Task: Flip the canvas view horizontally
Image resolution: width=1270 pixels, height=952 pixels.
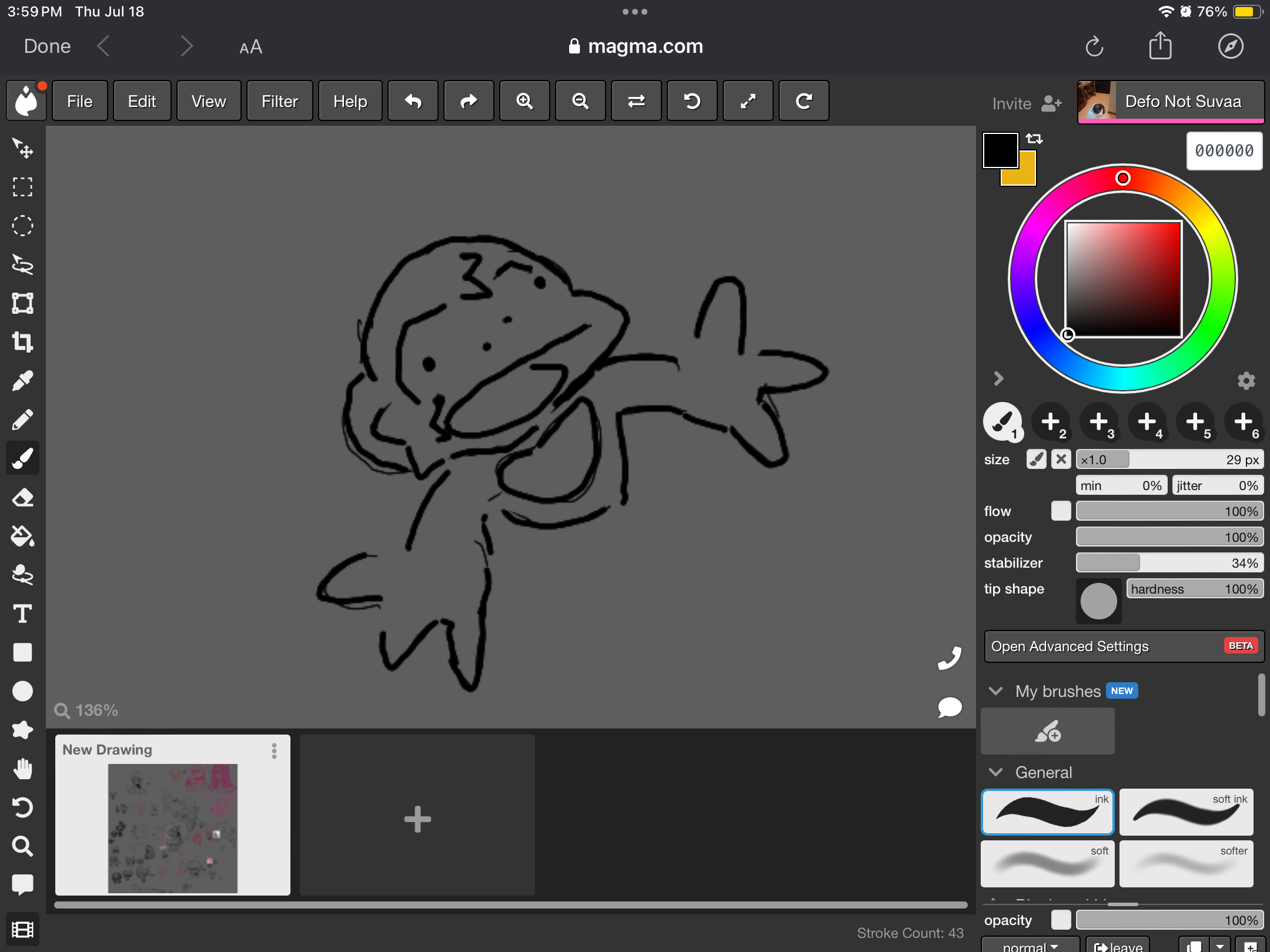Action: (x=636, y=101)
